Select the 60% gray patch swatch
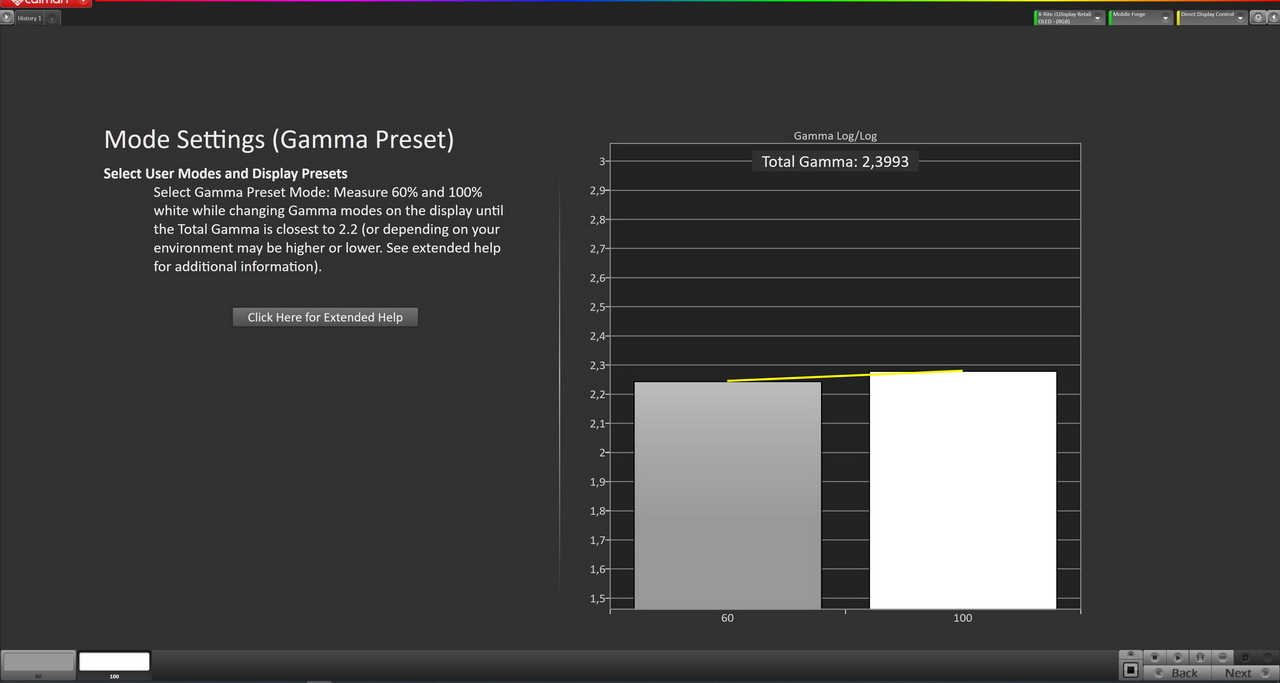Screen dimensions: 1280x683 [39, 662]
